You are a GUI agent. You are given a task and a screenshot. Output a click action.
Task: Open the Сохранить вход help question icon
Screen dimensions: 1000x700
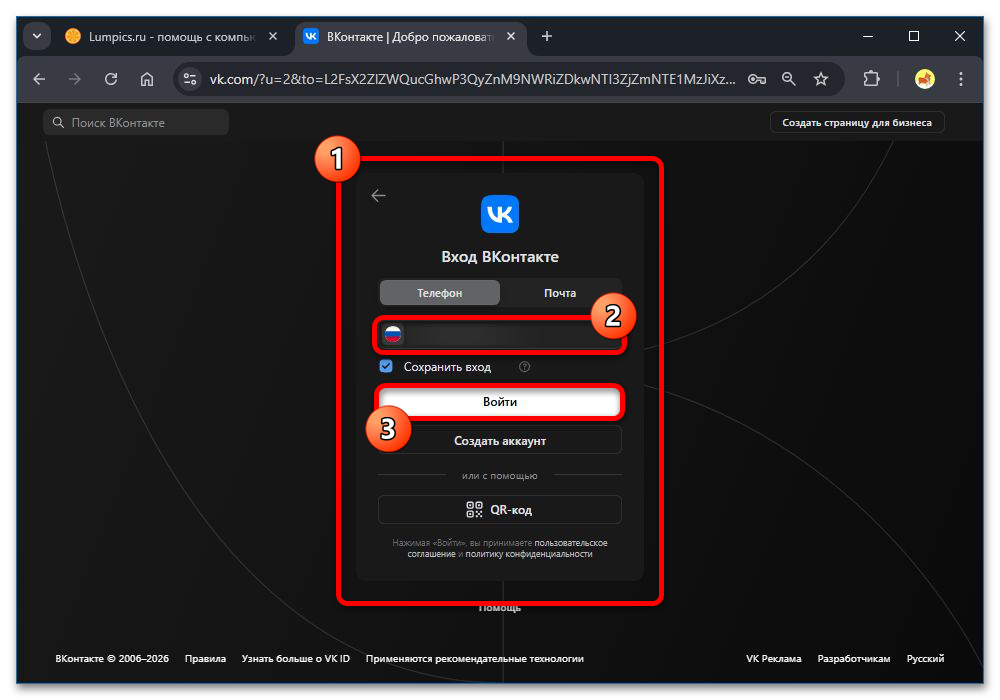tap(524, 367)
